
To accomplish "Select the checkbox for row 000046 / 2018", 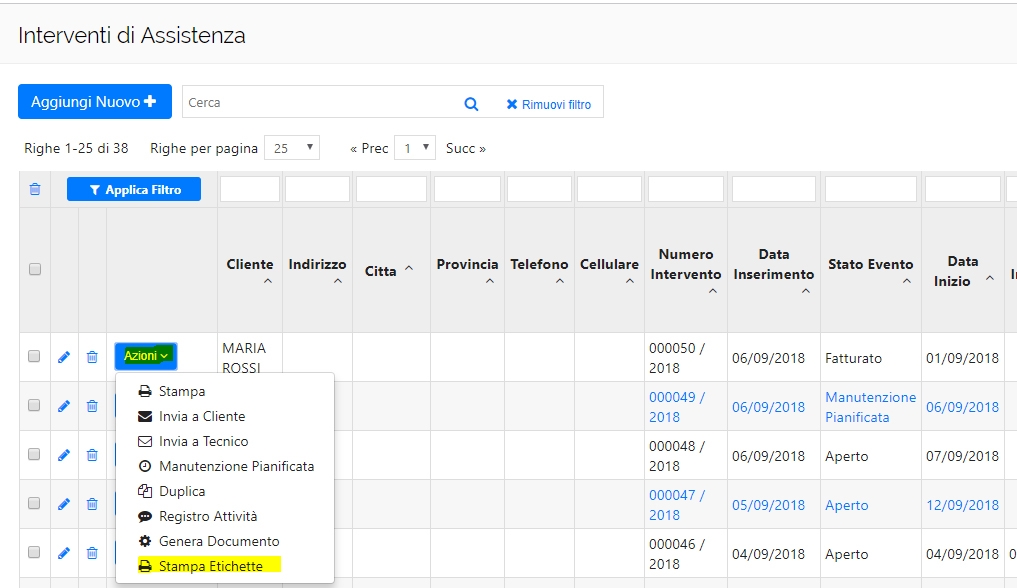I will tap(34, 552).
